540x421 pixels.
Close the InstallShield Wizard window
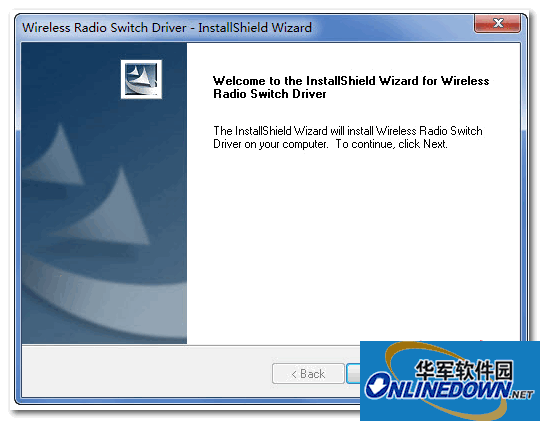pos(497,23)
